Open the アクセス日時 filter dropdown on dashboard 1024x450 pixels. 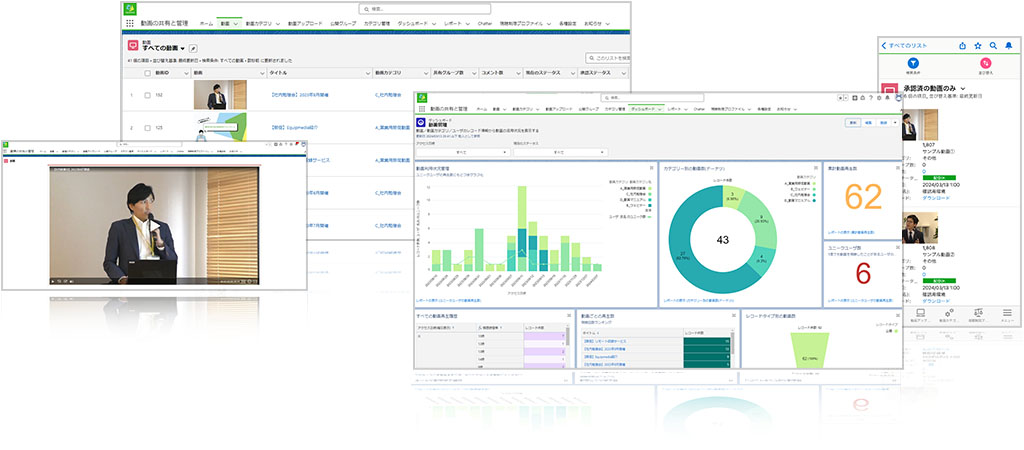pos(463,152)
